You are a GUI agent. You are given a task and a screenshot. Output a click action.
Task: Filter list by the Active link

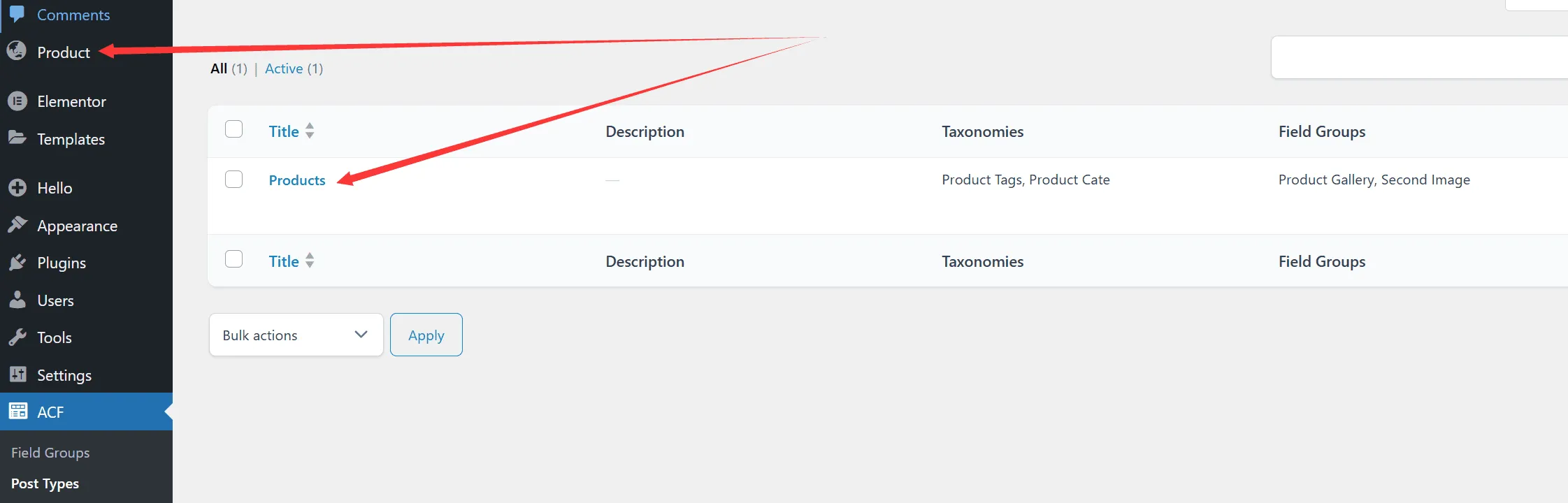(284, 68)
